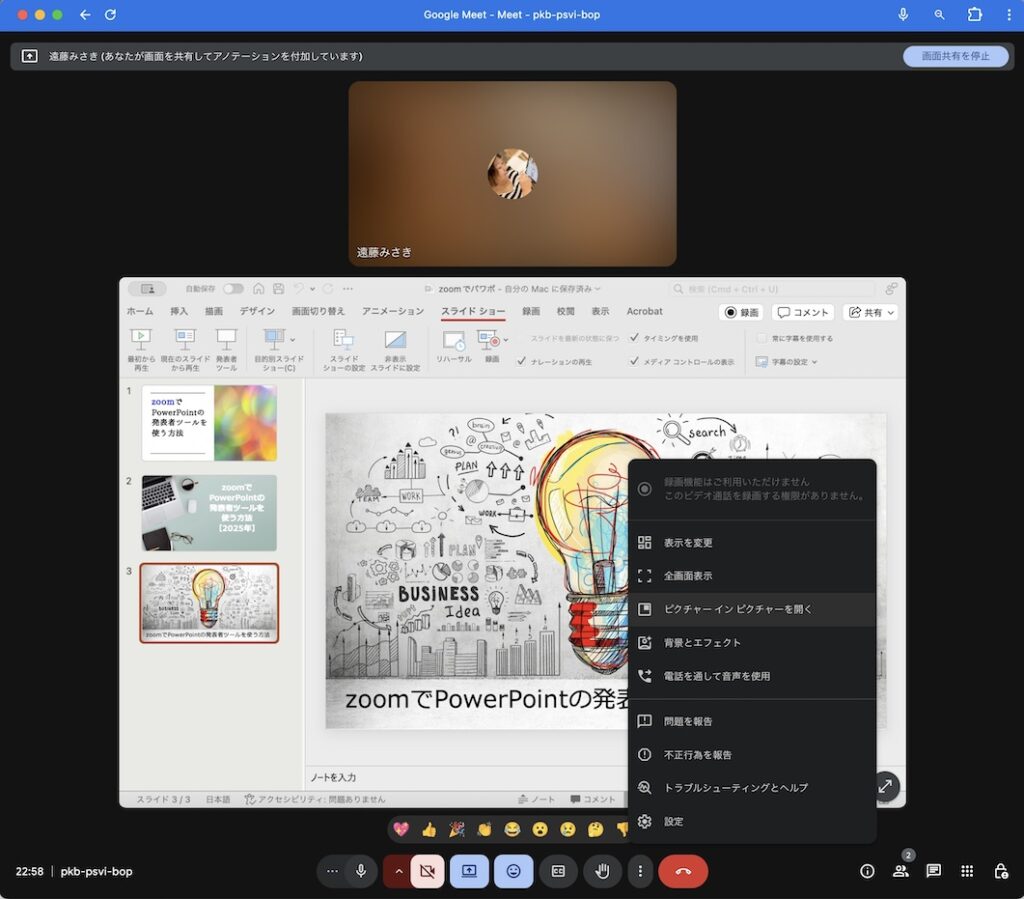This screenshot has width=1024, height=899.
Task: Open the activities grid icon
Action: tap(967, 871)
